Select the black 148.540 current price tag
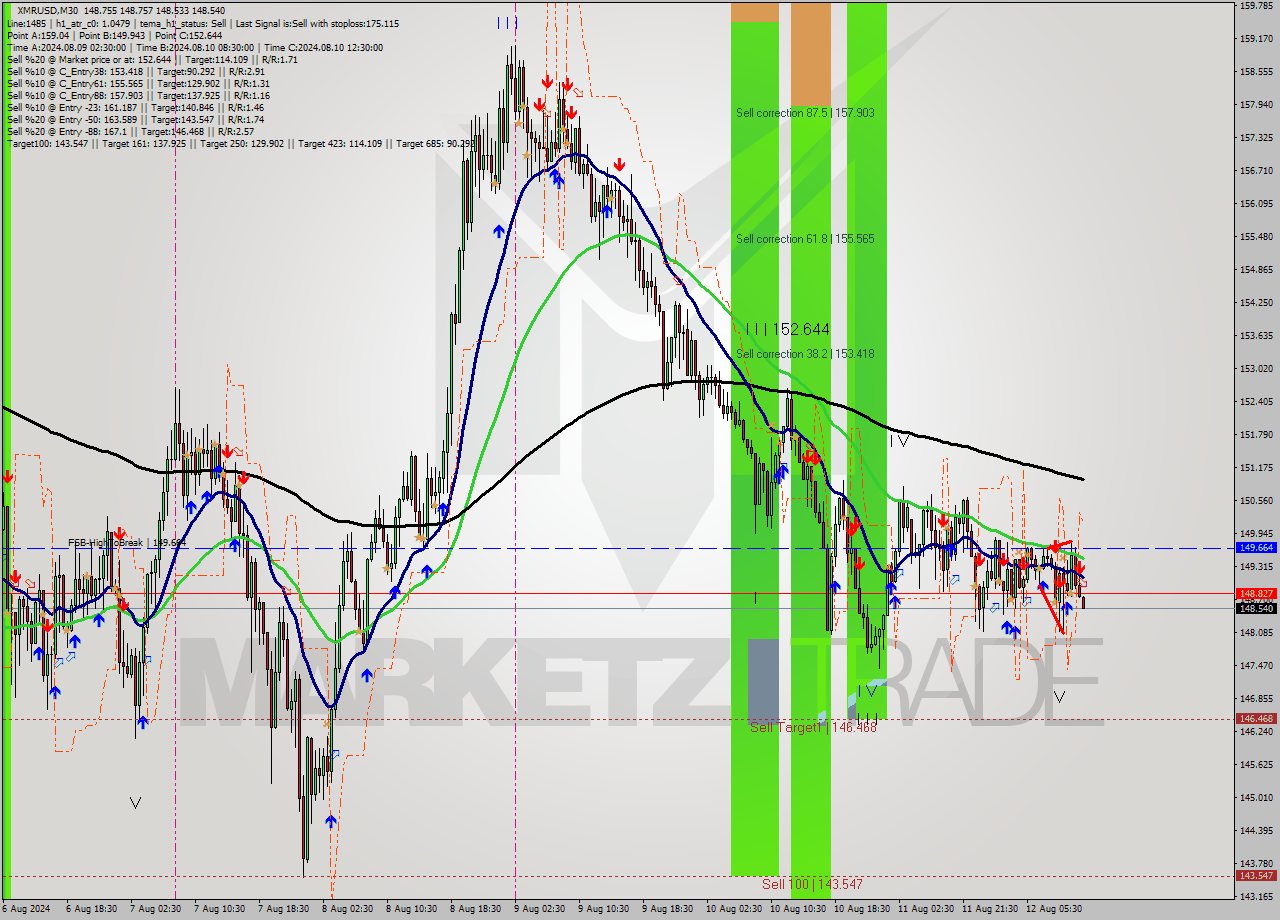This screenshot has height=920, width=1280. [1256, 608]
